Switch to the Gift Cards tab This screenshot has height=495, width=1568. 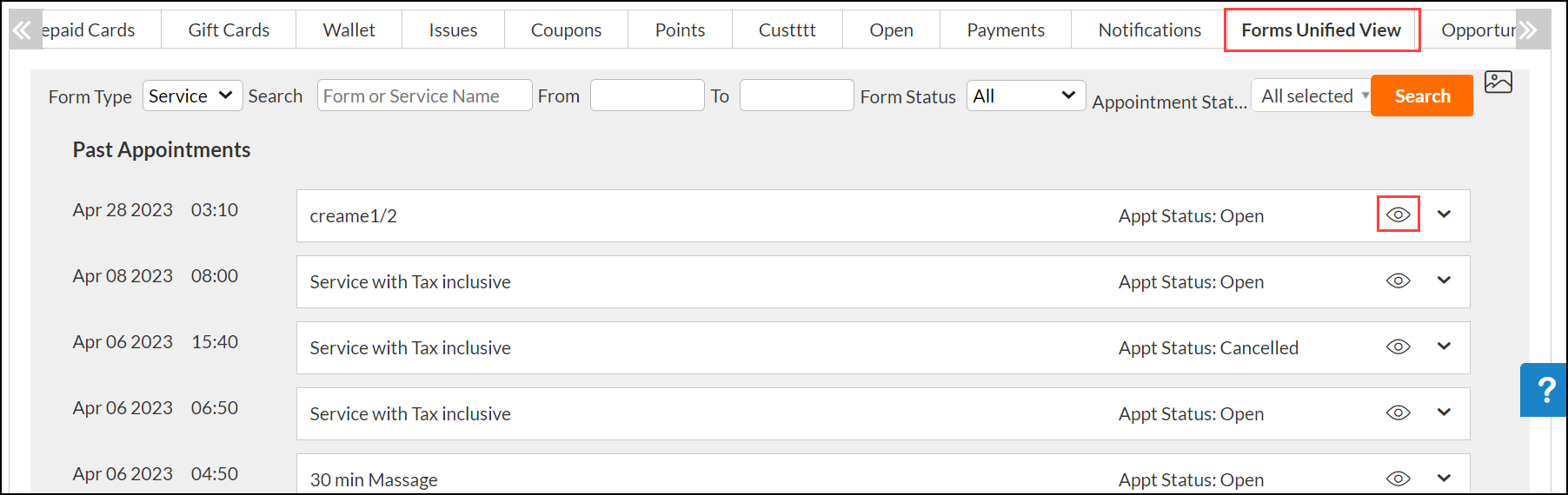[229, 30]
